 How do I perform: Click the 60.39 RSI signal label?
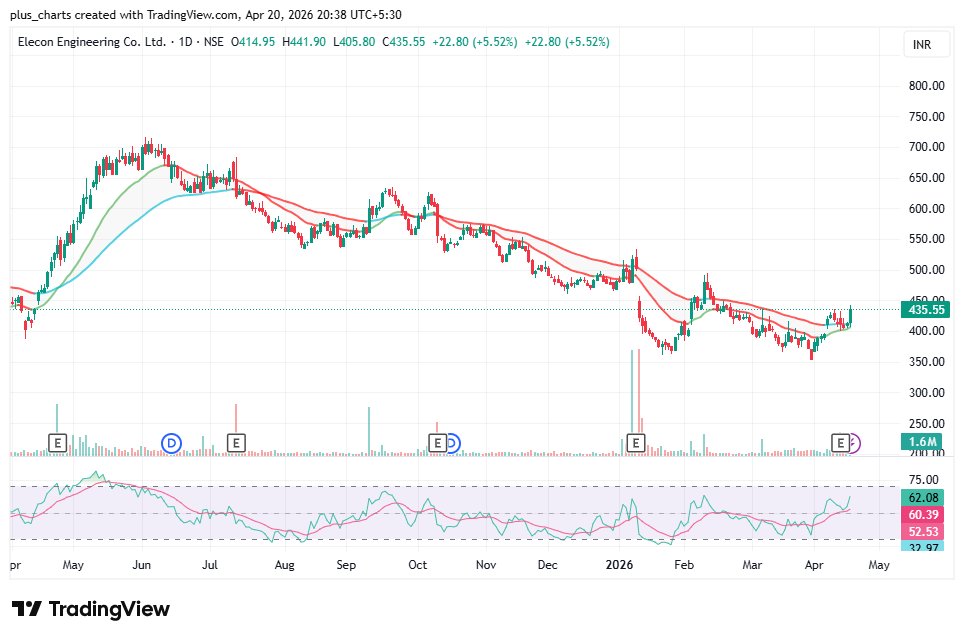(x=922, y=514)
